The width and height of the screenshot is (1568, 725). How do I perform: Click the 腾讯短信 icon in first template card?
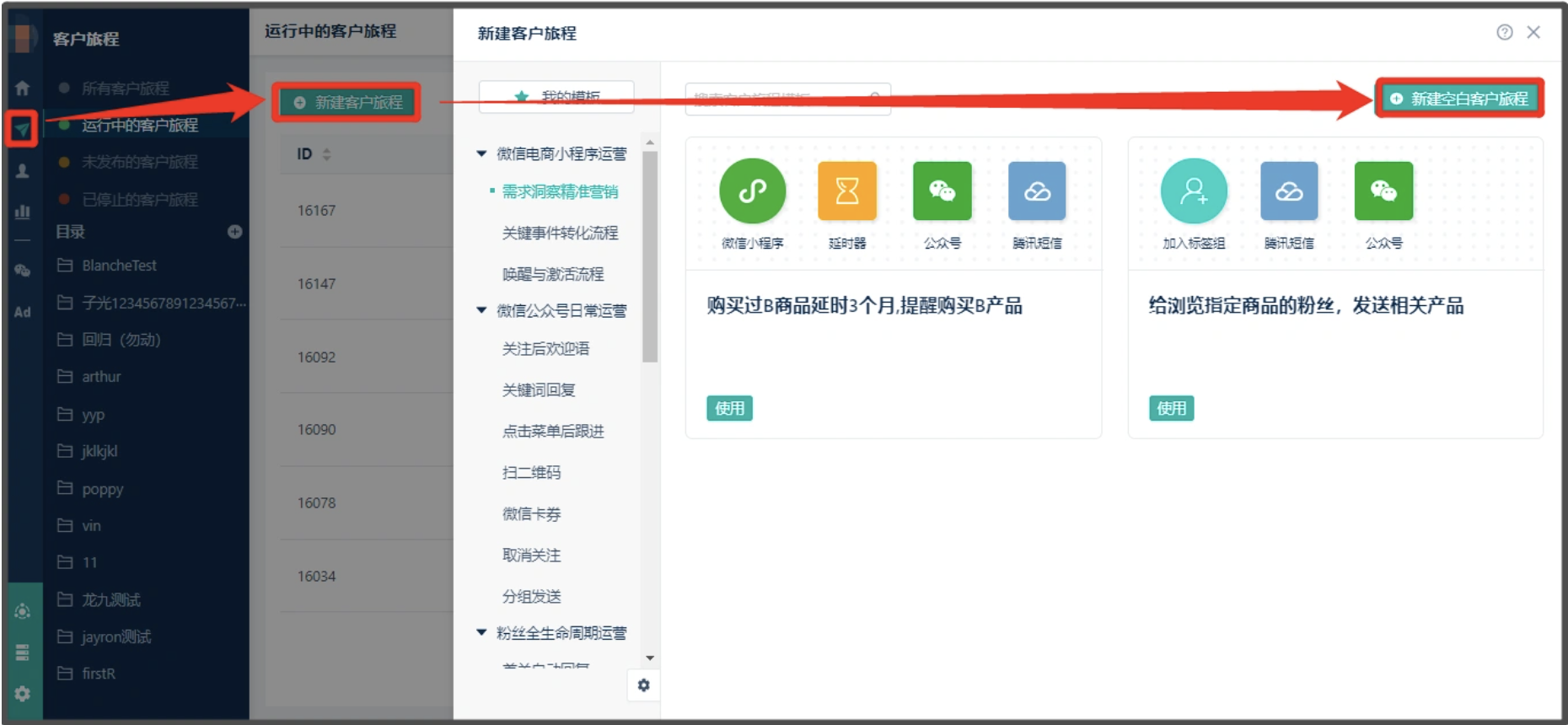[x=1037, y=191]
